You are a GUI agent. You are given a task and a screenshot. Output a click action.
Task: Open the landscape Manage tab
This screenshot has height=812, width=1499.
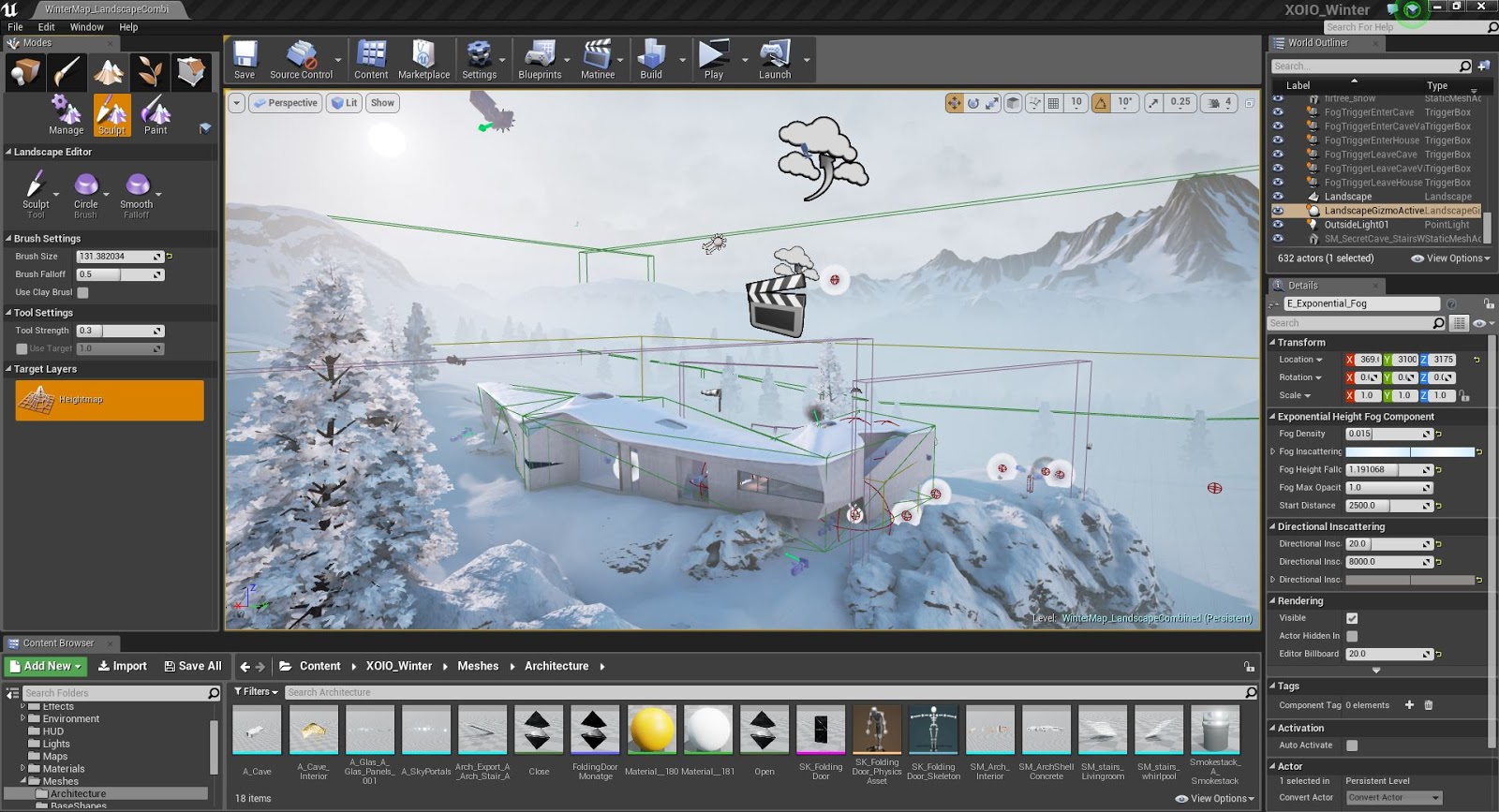[67, 115]
